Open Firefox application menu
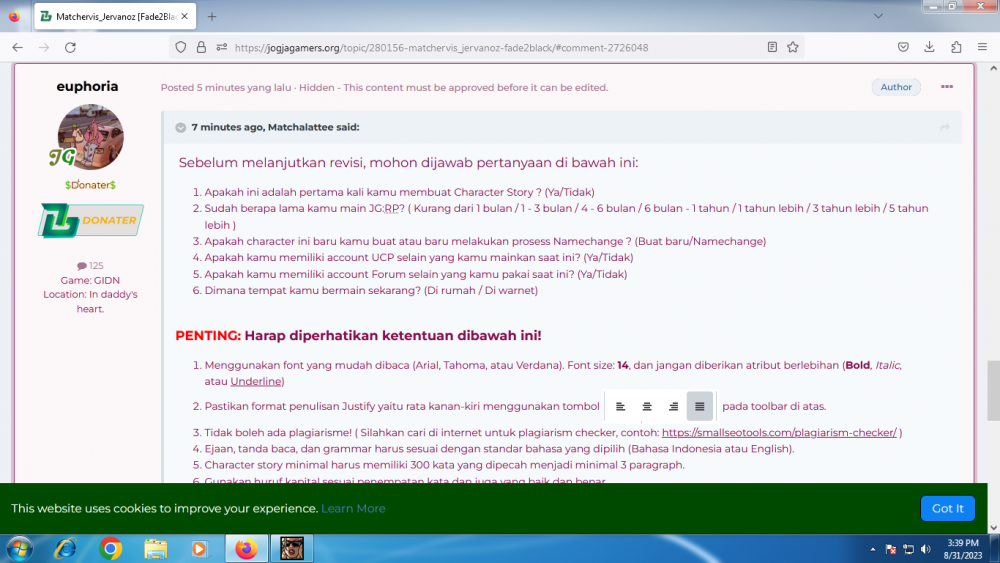Image resolution: width=1000 pixels, height=563 pixels. point(982,47)
